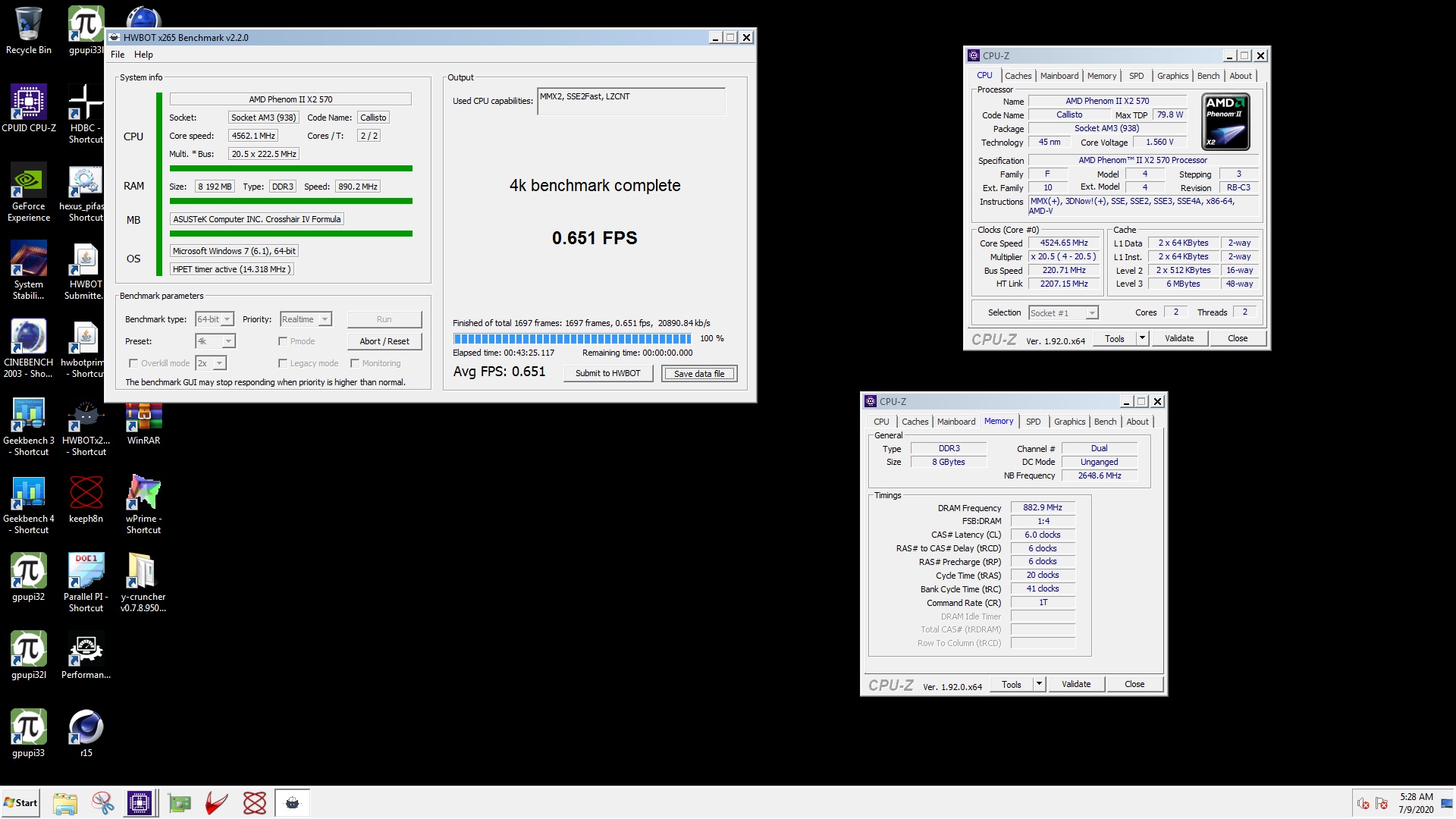Toggle the Pmode checkbox
The width and height of the screenshot is (1456, 819).
pos(283,341)
